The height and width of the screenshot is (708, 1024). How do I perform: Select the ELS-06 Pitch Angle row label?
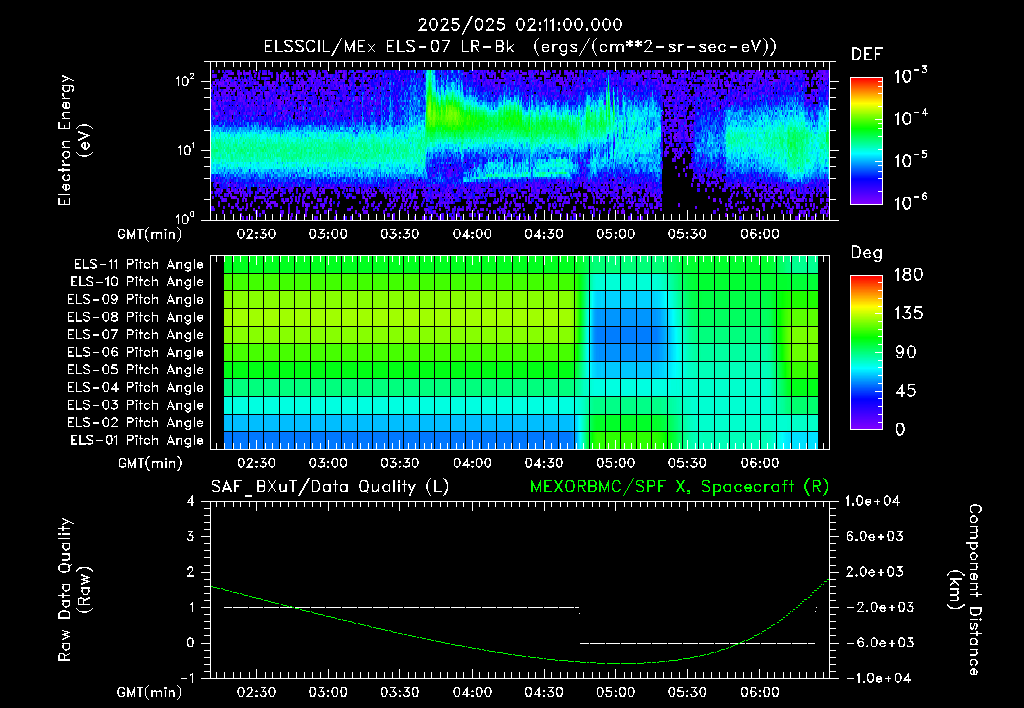click(136, 352)
